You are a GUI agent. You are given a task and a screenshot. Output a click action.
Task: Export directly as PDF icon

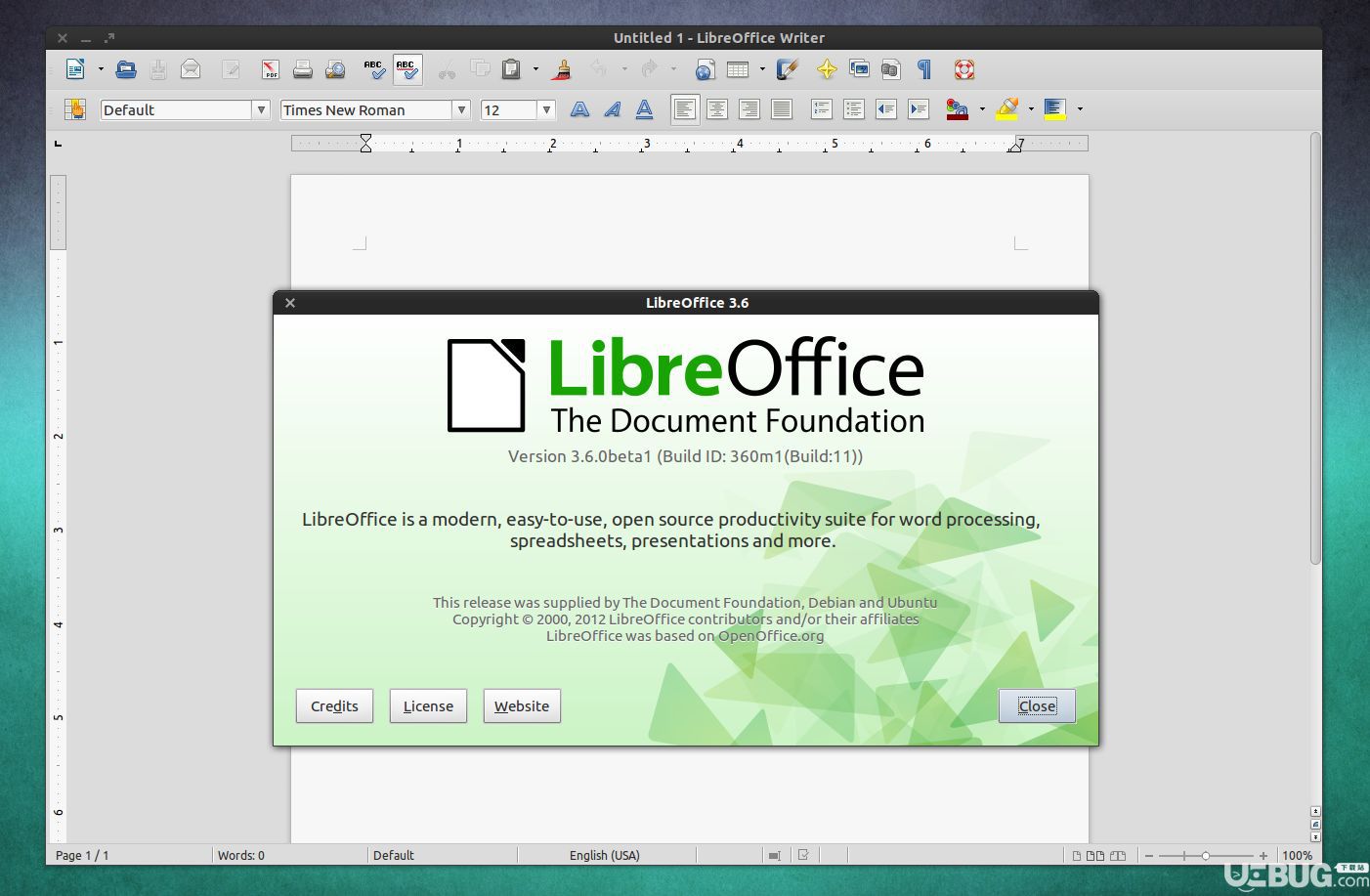pyautogui.click(x=271, y=69)
